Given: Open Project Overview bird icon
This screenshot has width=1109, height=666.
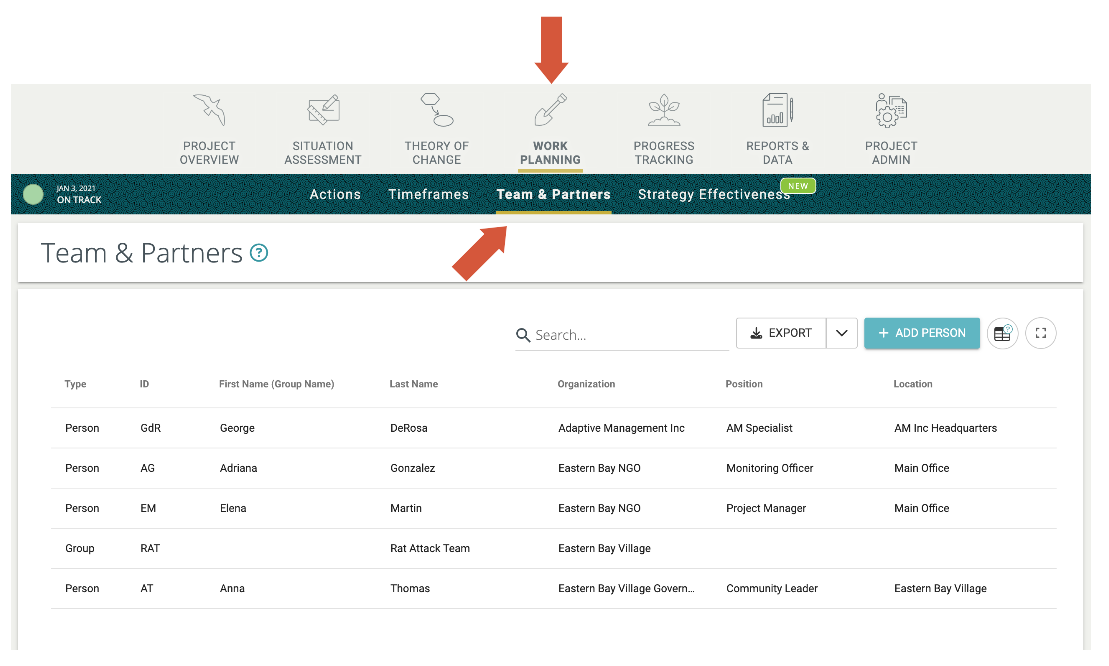Looking at the screenshot, I should [209, 110].
